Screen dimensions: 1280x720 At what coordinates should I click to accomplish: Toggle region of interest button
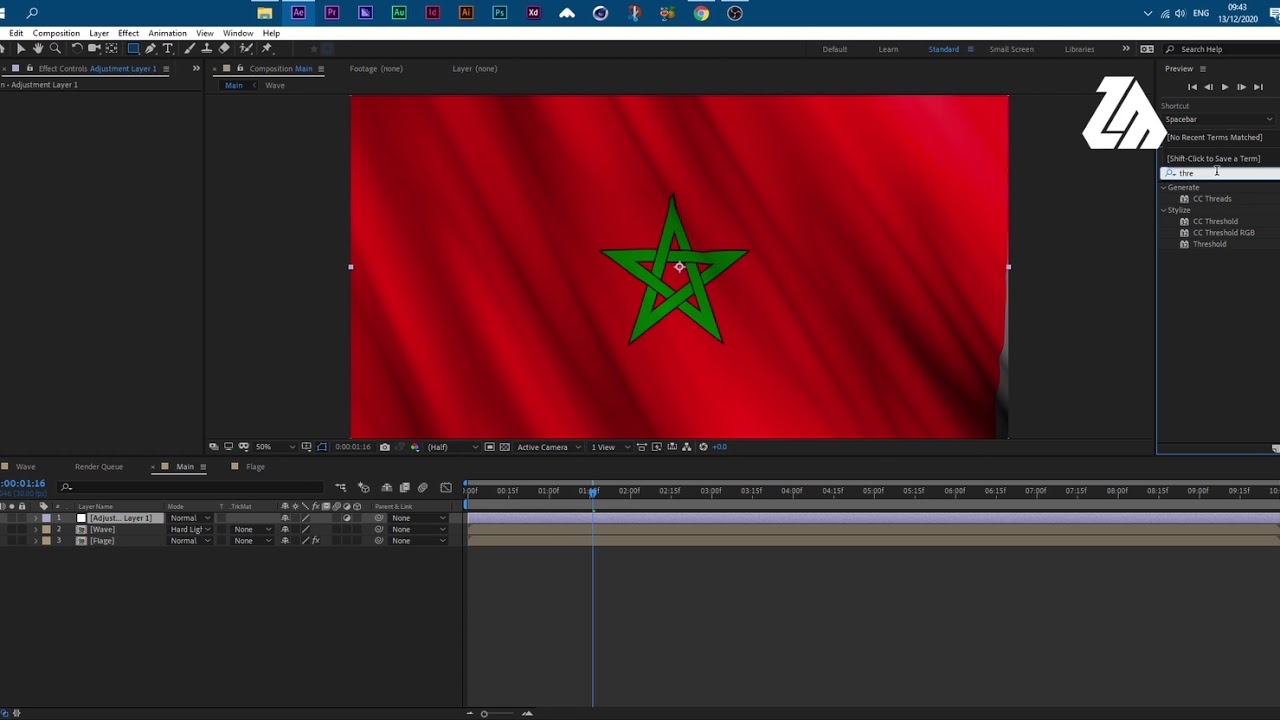click(489, 447)
